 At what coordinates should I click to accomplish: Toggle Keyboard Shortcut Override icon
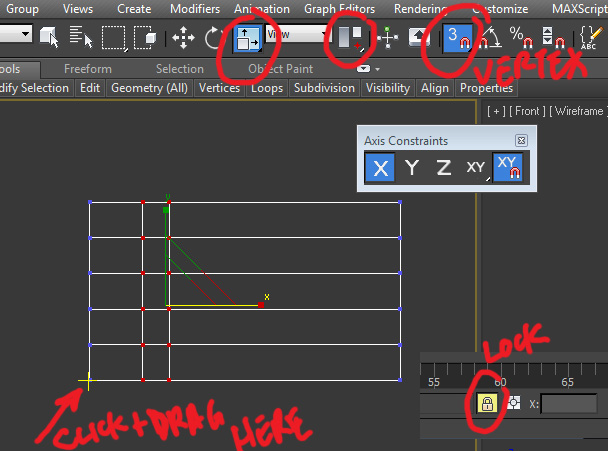tap(418, 38)
